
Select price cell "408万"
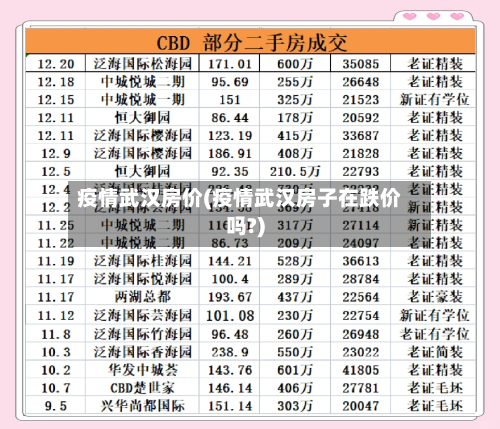(295, 154)
